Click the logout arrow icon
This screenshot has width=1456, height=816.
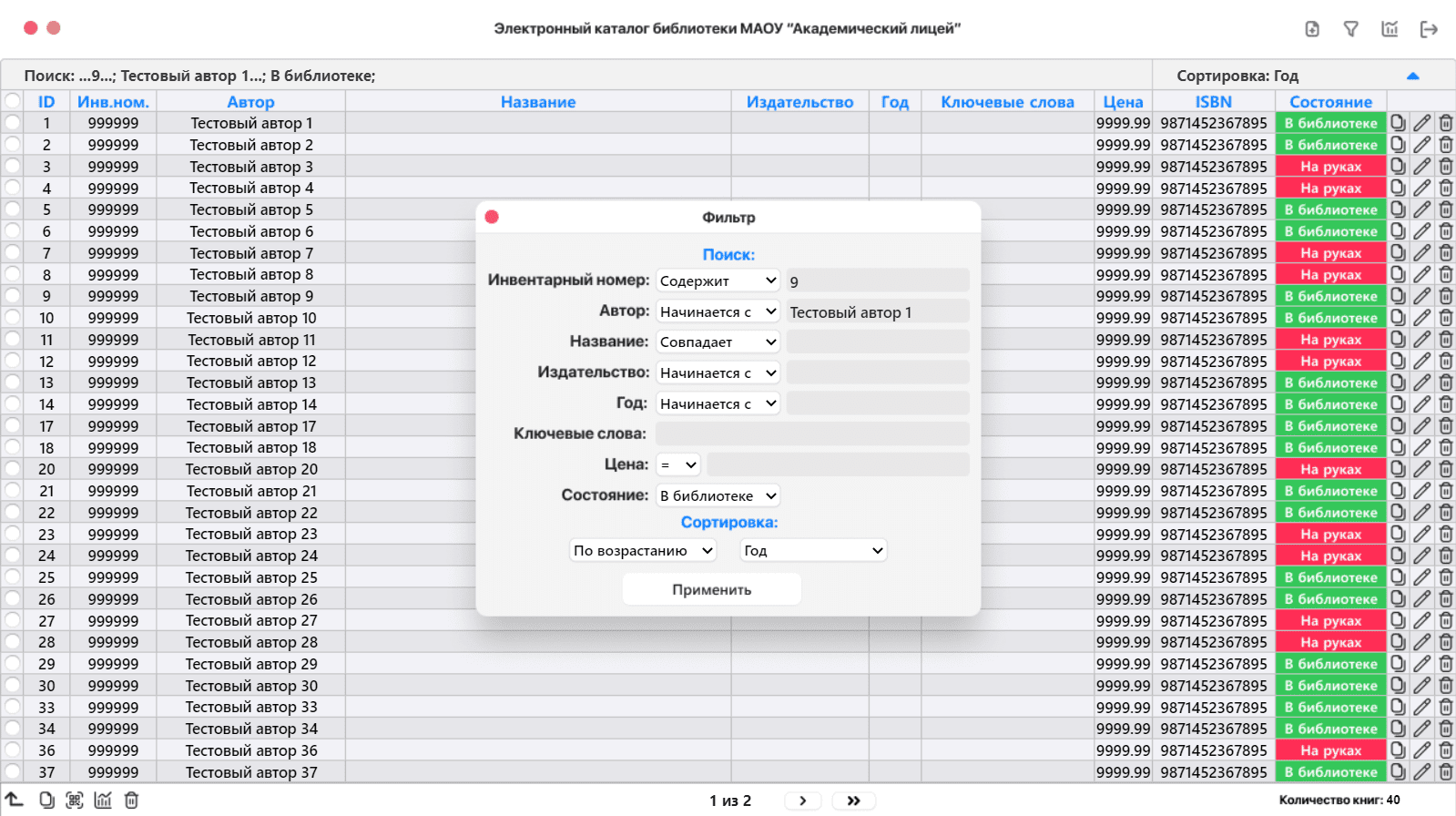[1429, 29]
